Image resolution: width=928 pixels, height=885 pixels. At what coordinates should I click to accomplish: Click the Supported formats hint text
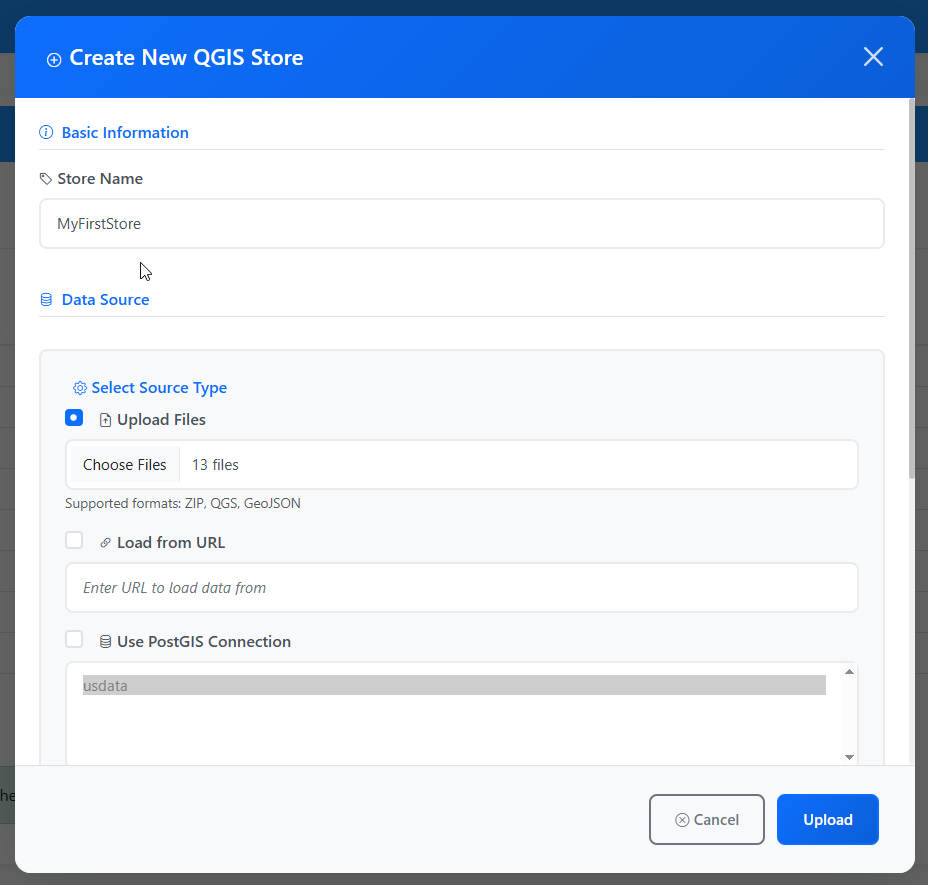pos(183,503)
